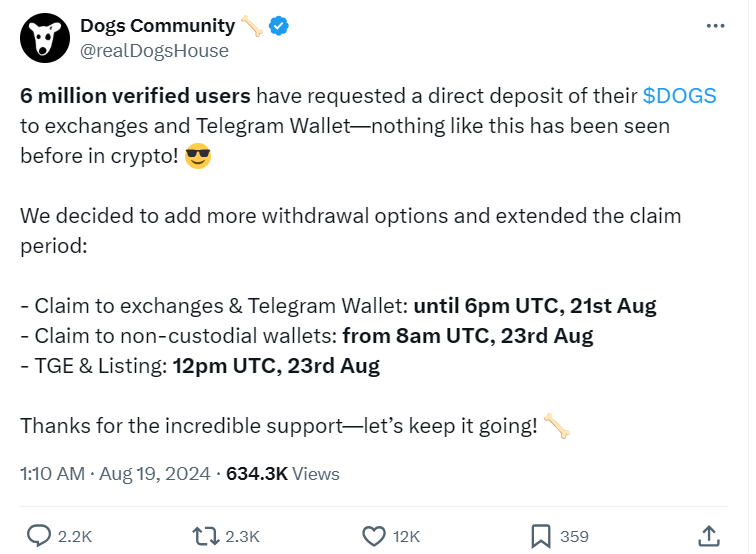Toggle the bookmark icon
This screenshot has width=756, height=554.
click(x=541, y=536)
